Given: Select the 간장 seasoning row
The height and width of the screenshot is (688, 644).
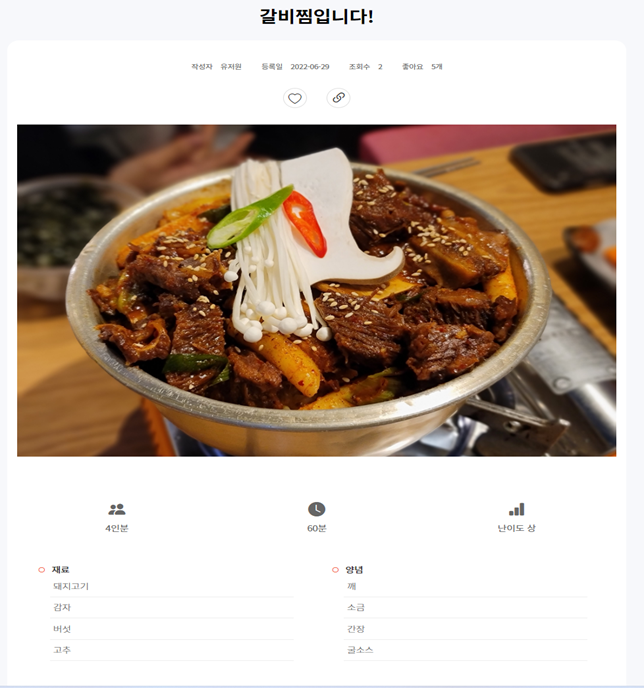Looking at the screenshot, I should tap(465, 629).
